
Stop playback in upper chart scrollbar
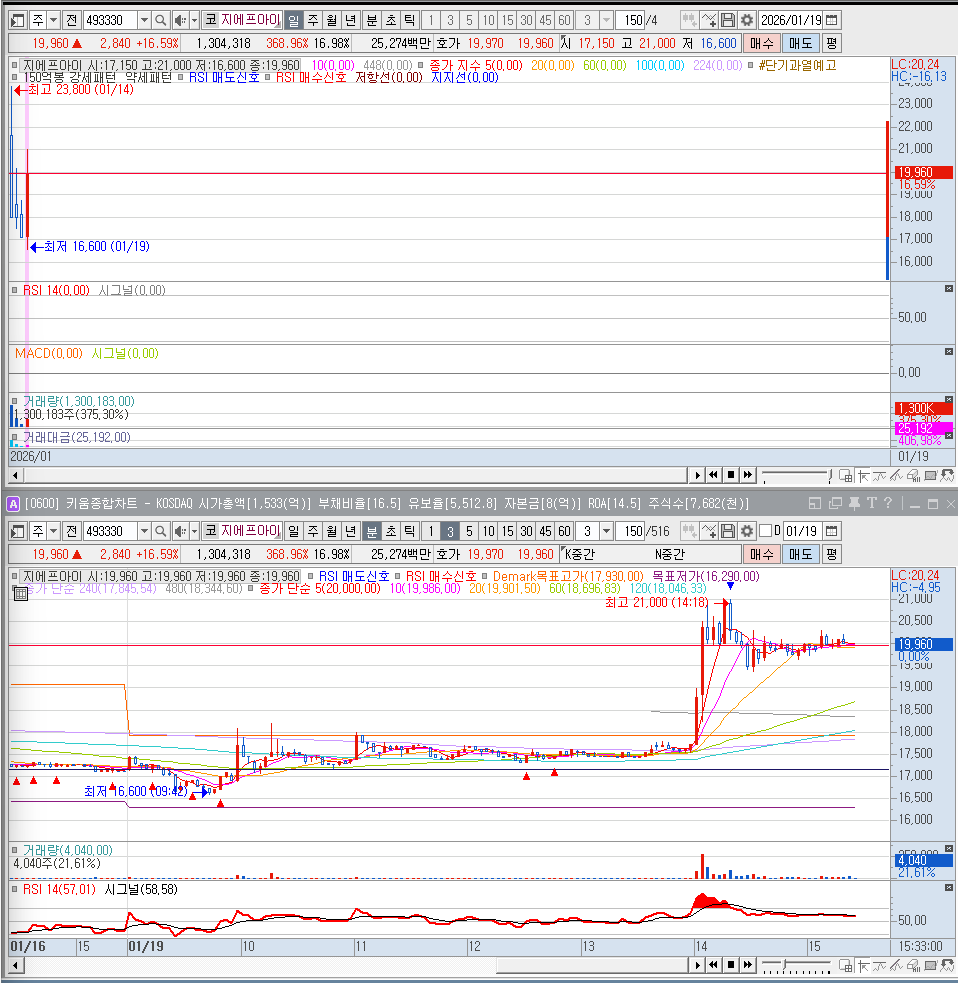point(730,475)
